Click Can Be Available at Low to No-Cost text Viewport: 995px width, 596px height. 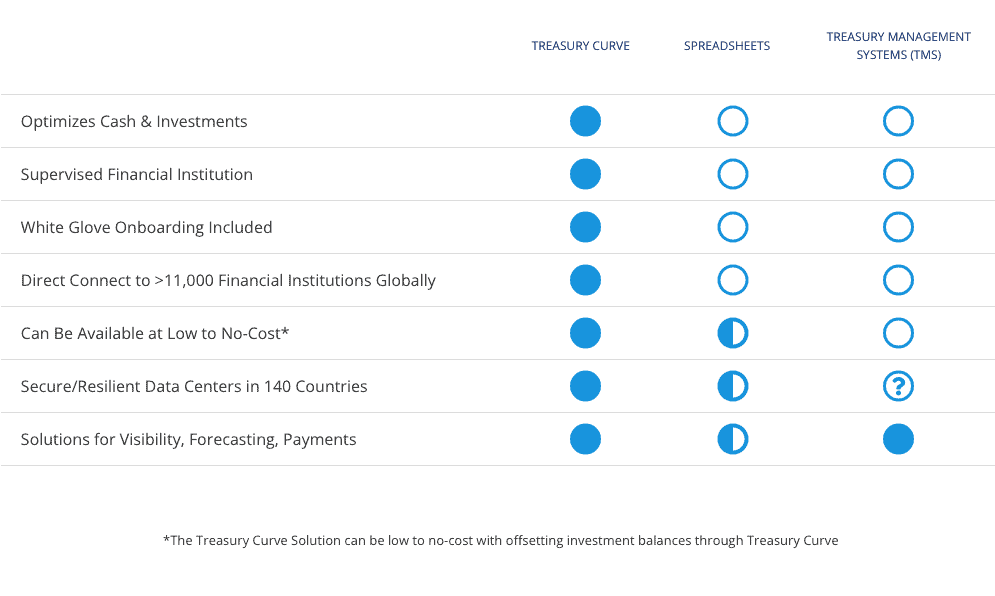[155, 333]
